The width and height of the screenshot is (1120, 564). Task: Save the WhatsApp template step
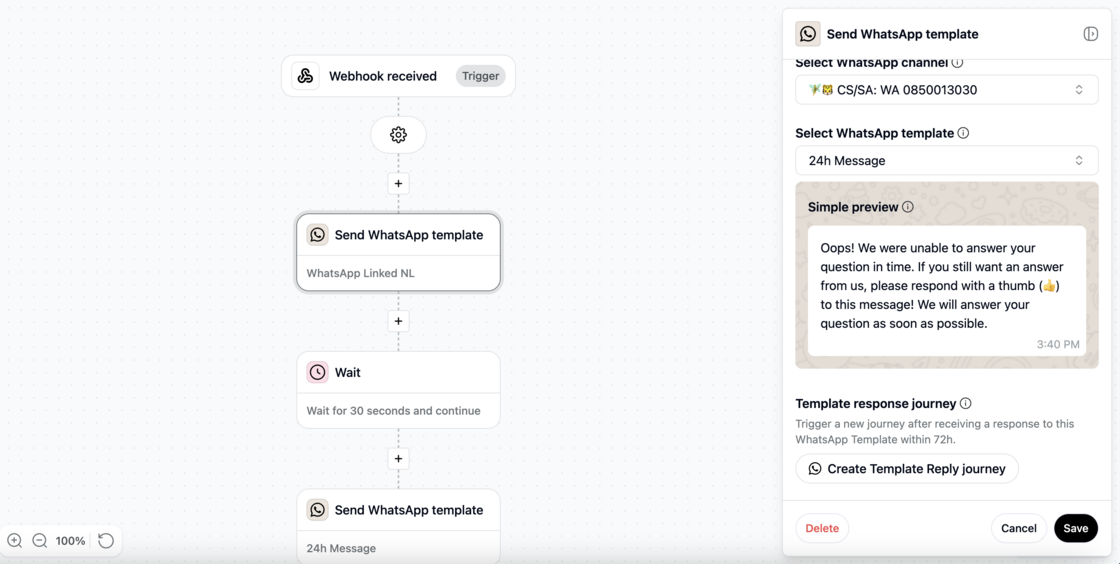tap(1075, 528)
